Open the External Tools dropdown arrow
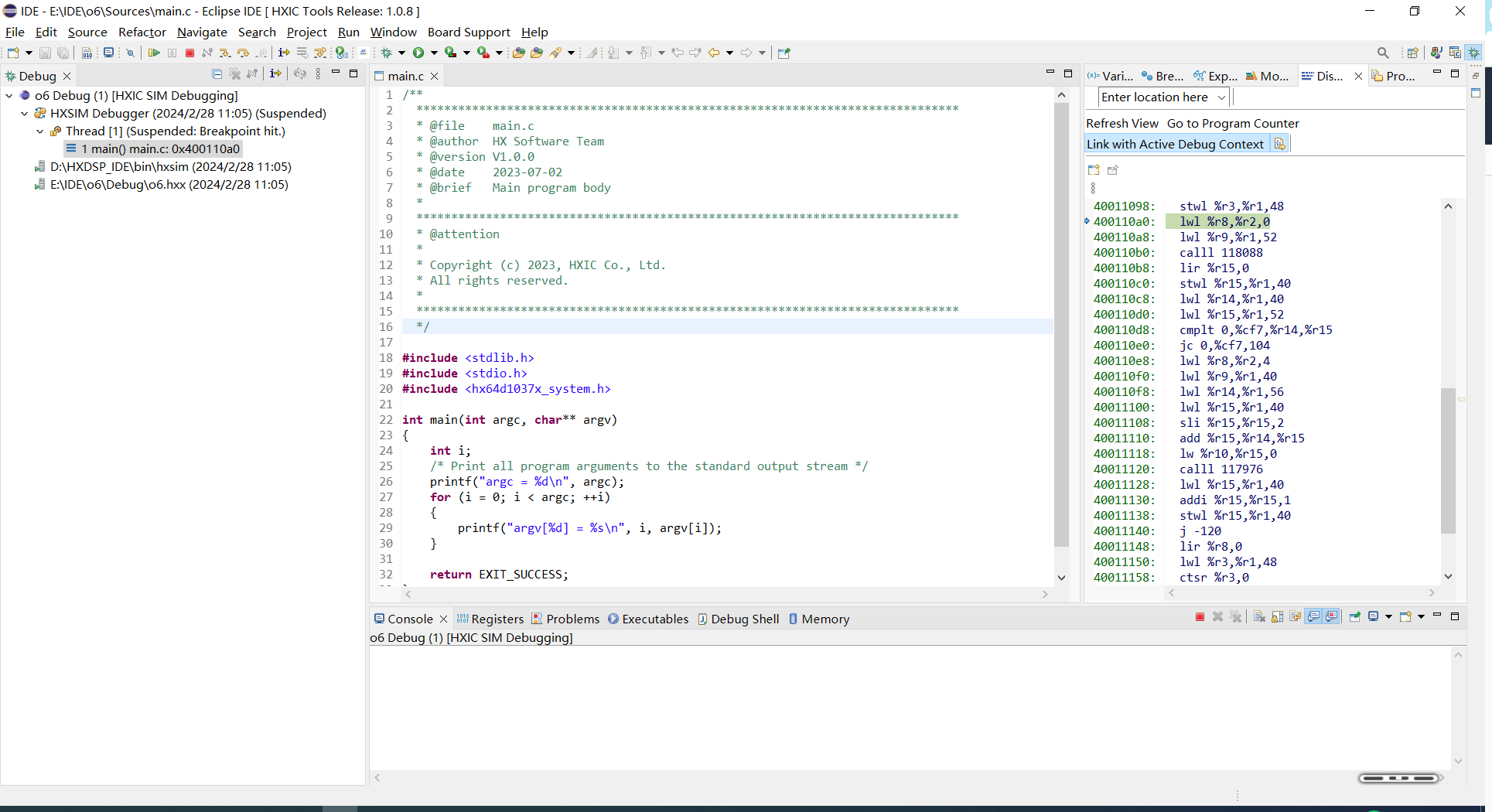 point(499,53)
